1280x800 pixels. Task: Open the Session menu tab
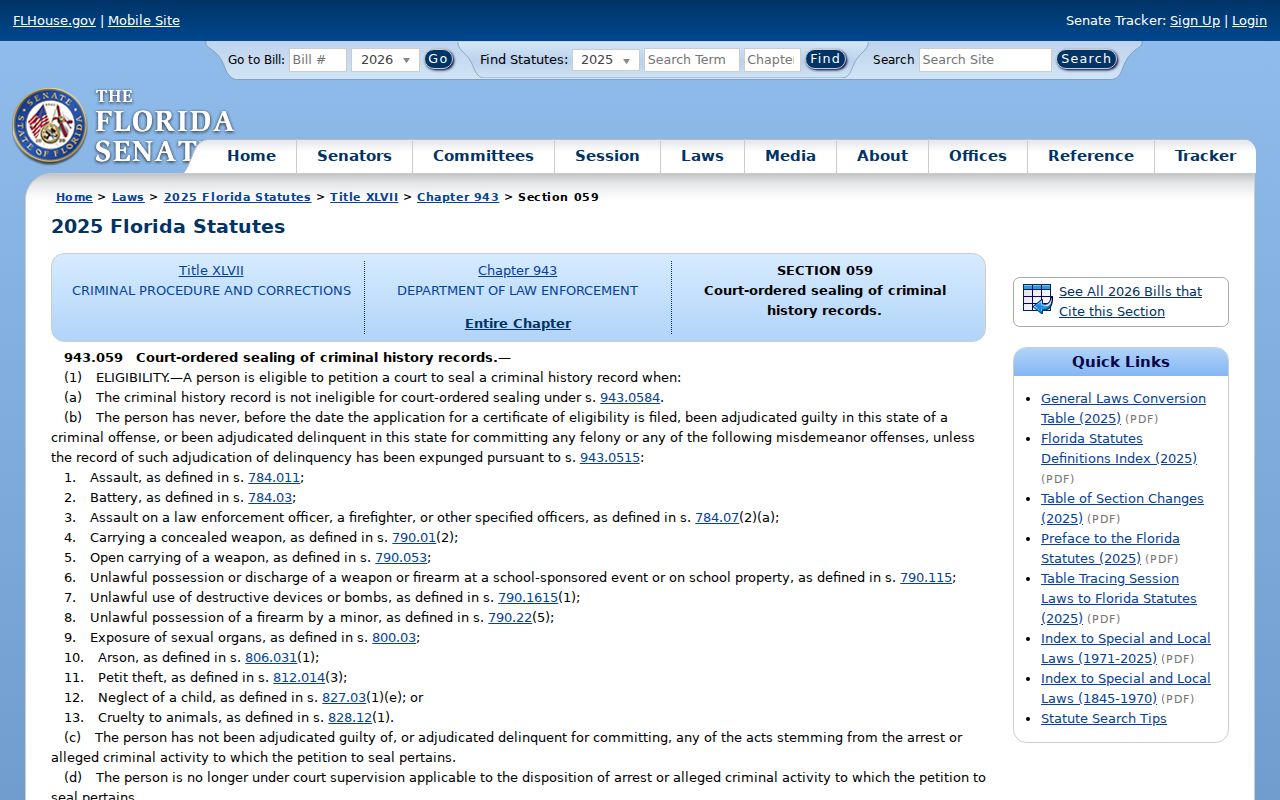click(607, 156)
